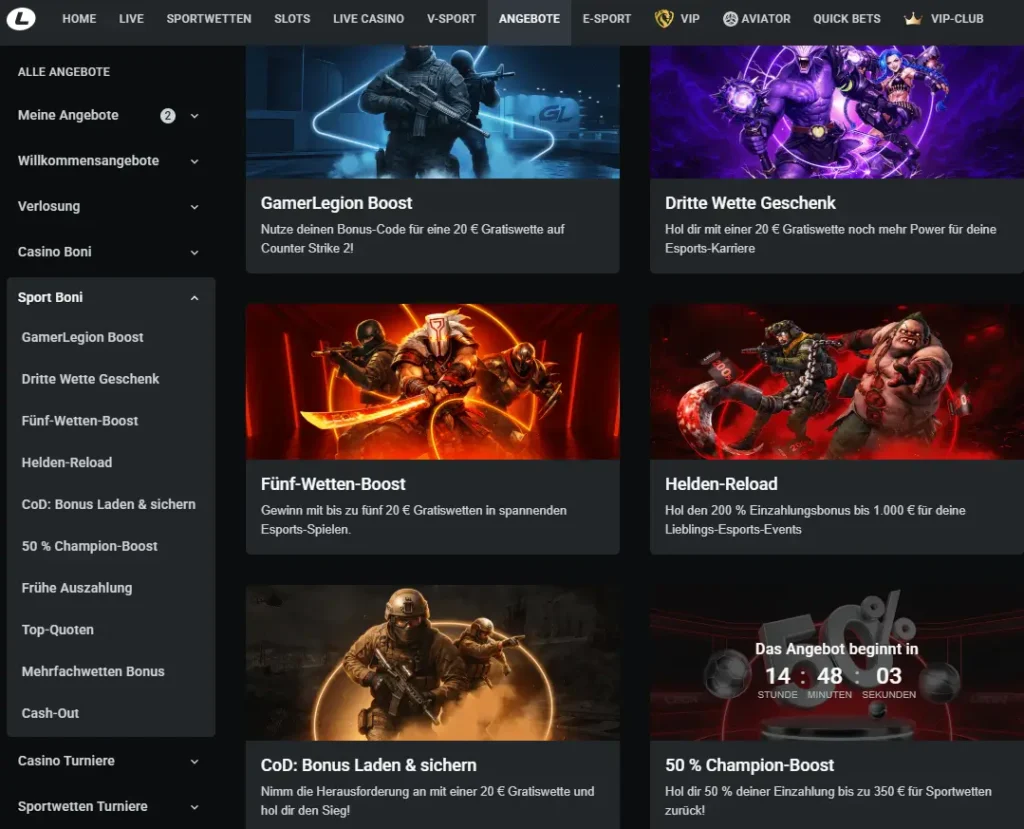Open the Home menu item
This screenshot has width=1024, height=829.
tap(79, 19)
